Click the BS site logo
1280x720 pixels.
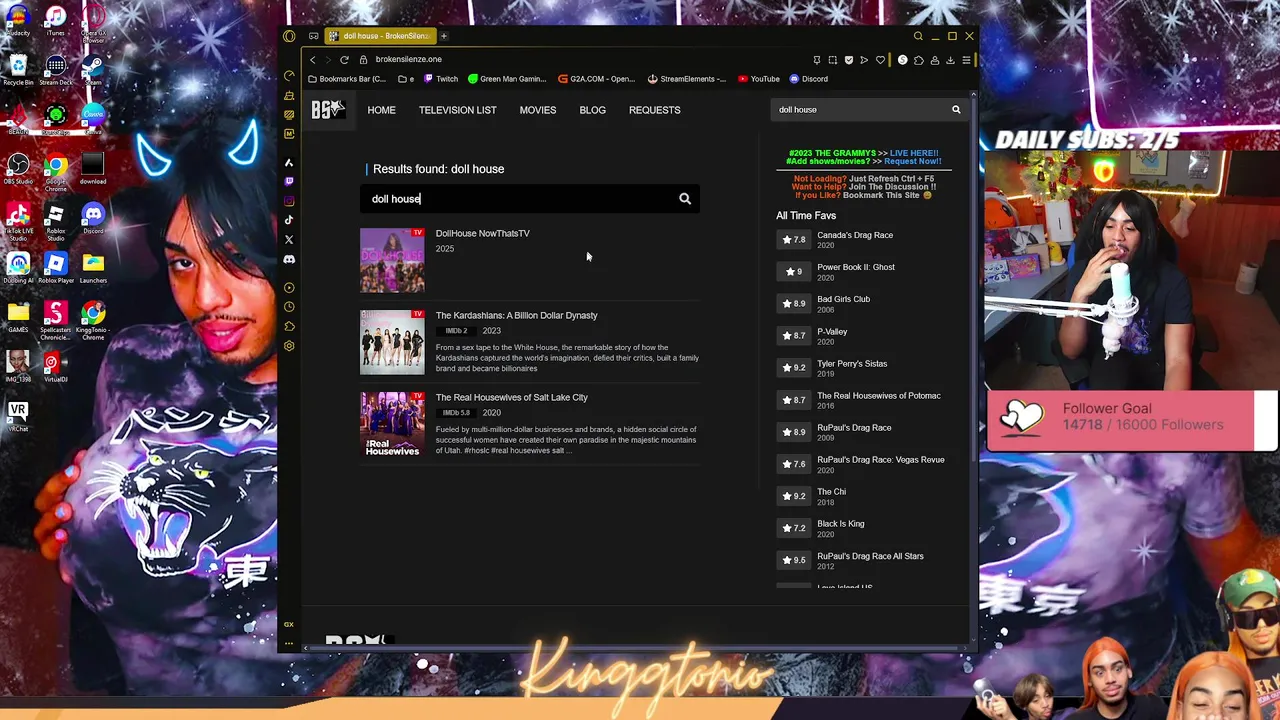[x=328, y=109]
